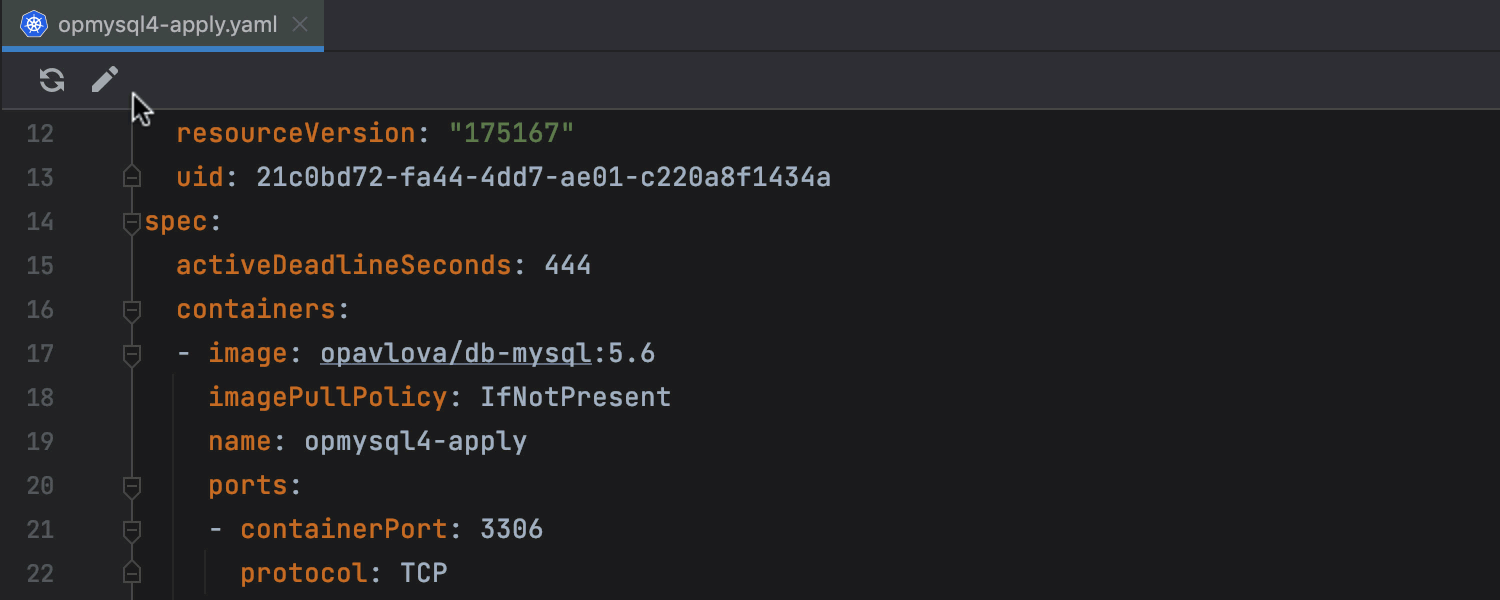Fold the containerPort list item block
The image size is (1500, 600).
[x=131, y=530]
